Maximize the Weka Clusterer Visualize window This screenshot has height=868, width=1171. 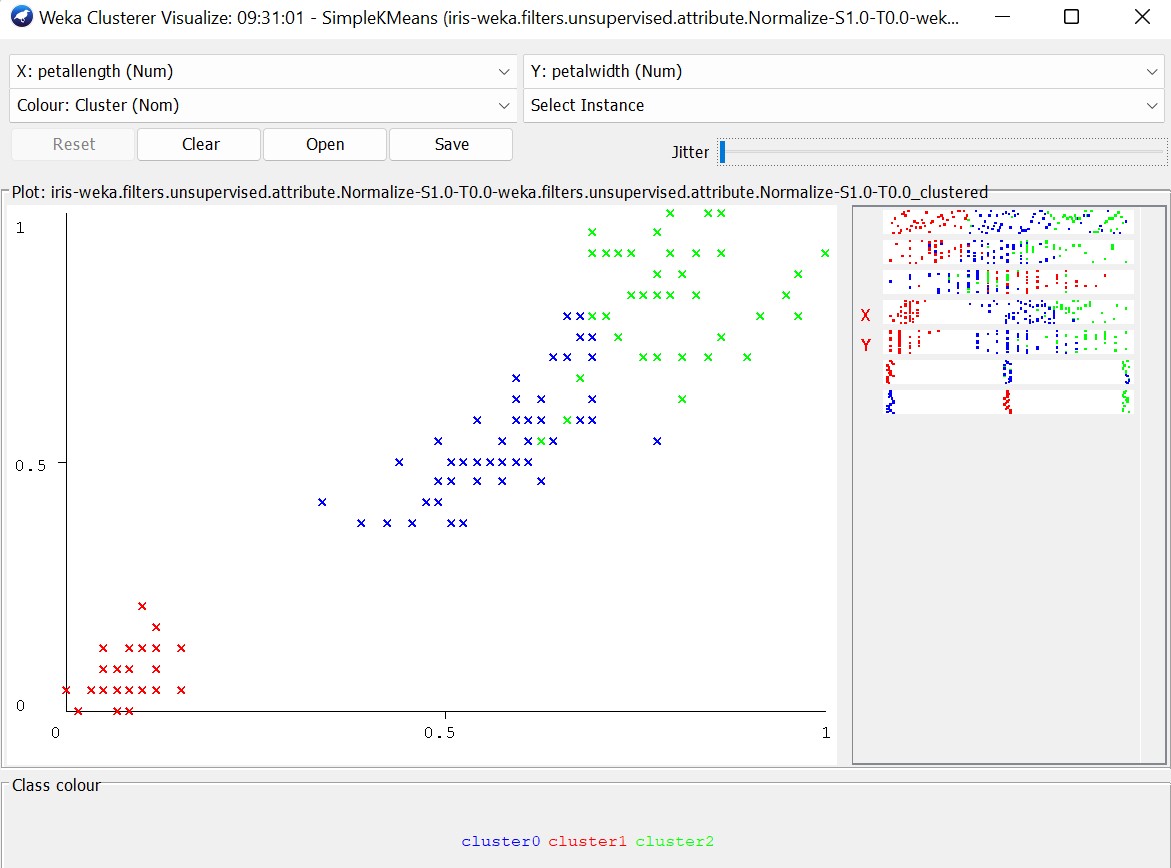(1071, 17)
